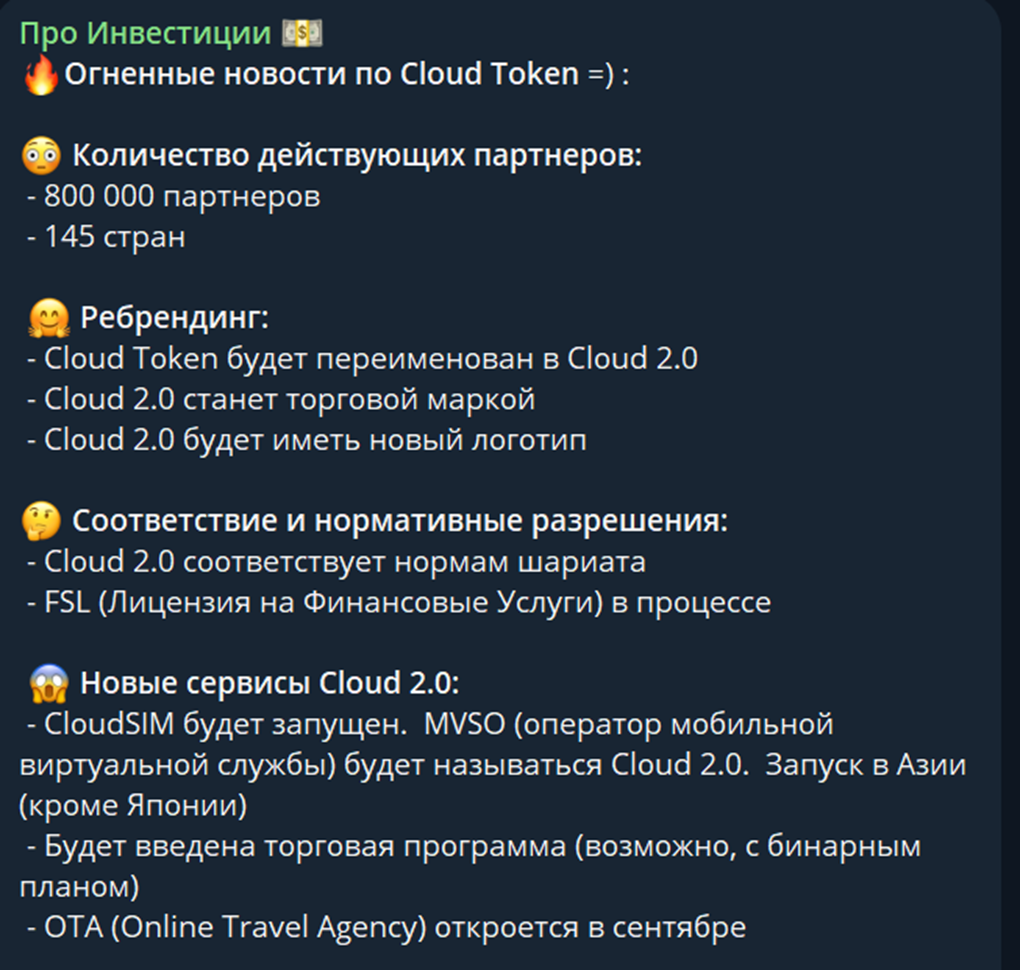
Task: Click the line about renaming to Cloud 2.0
Action: pos(368,359)
